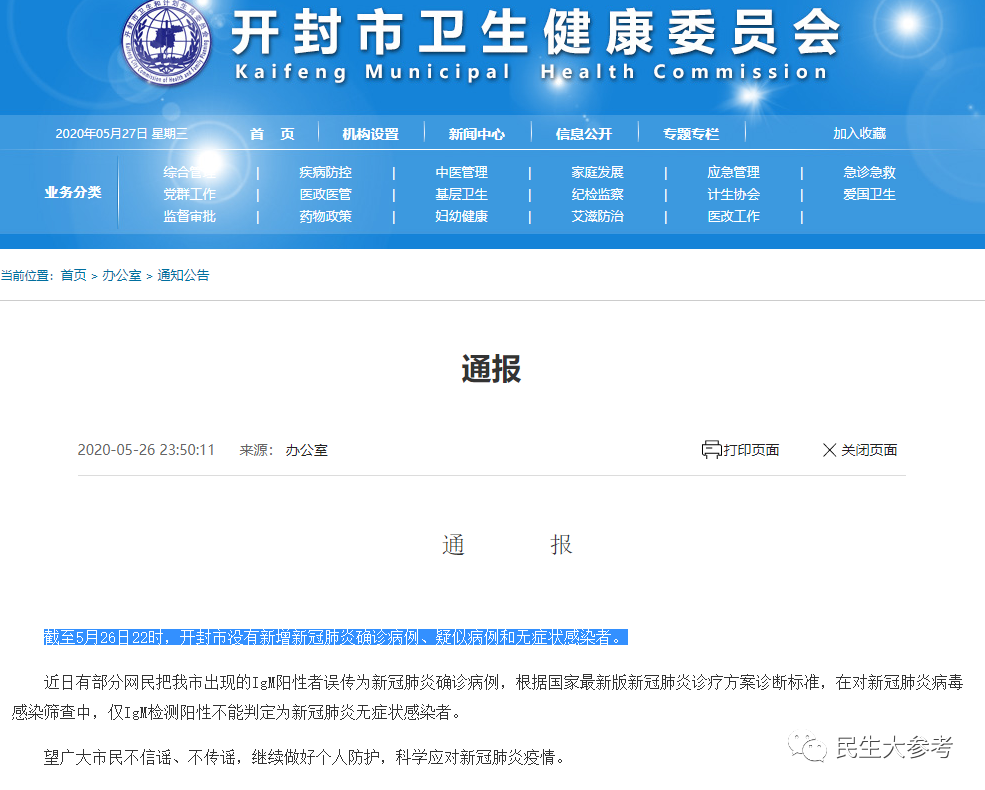Go to the 新闻中心 section

476,134
